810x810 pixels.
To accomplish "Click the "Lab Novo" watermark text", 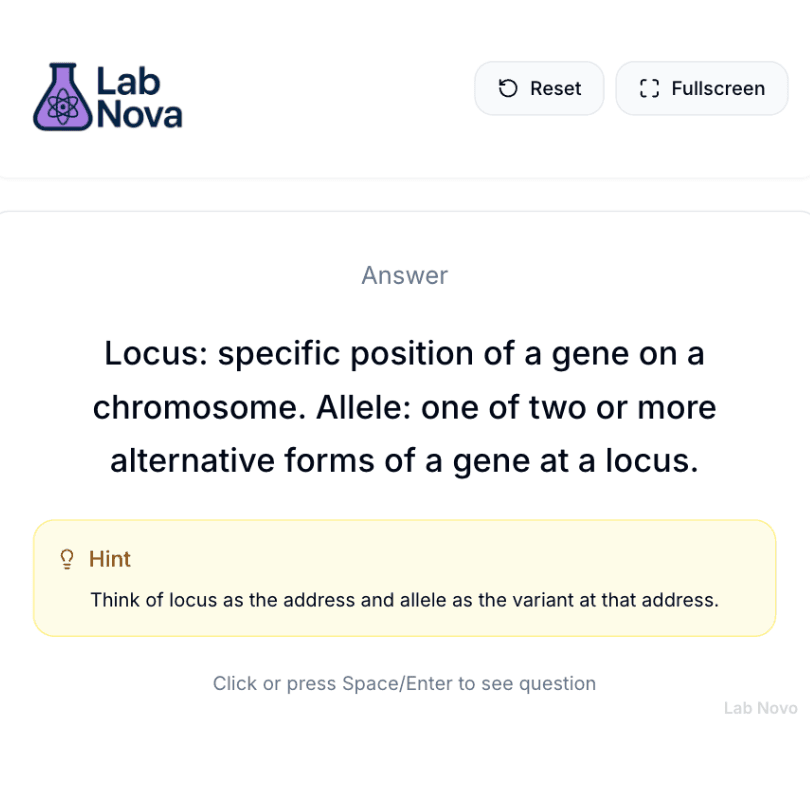I will coord(760,708).
